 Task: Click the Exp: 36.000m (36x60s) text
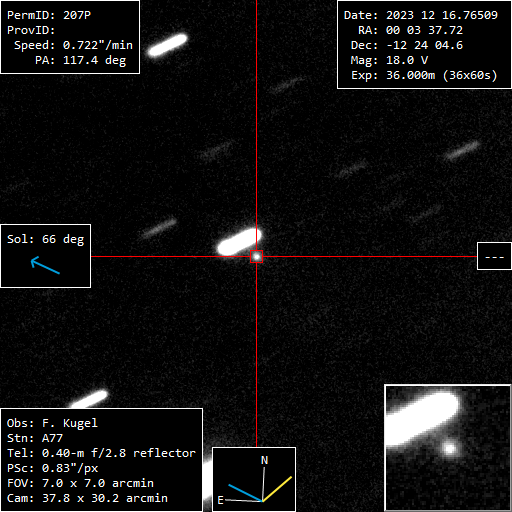424,75
